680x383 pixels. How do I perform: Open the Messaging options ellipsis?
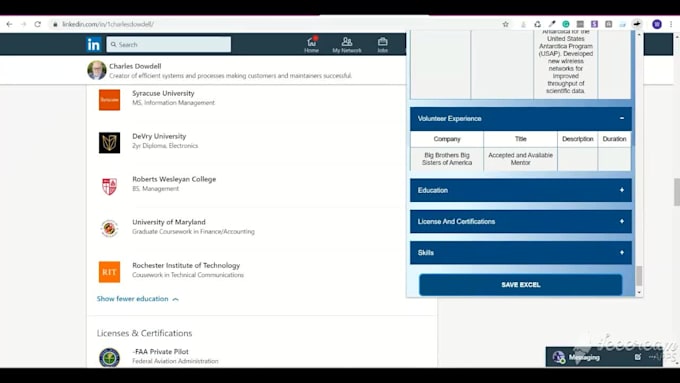652,357
